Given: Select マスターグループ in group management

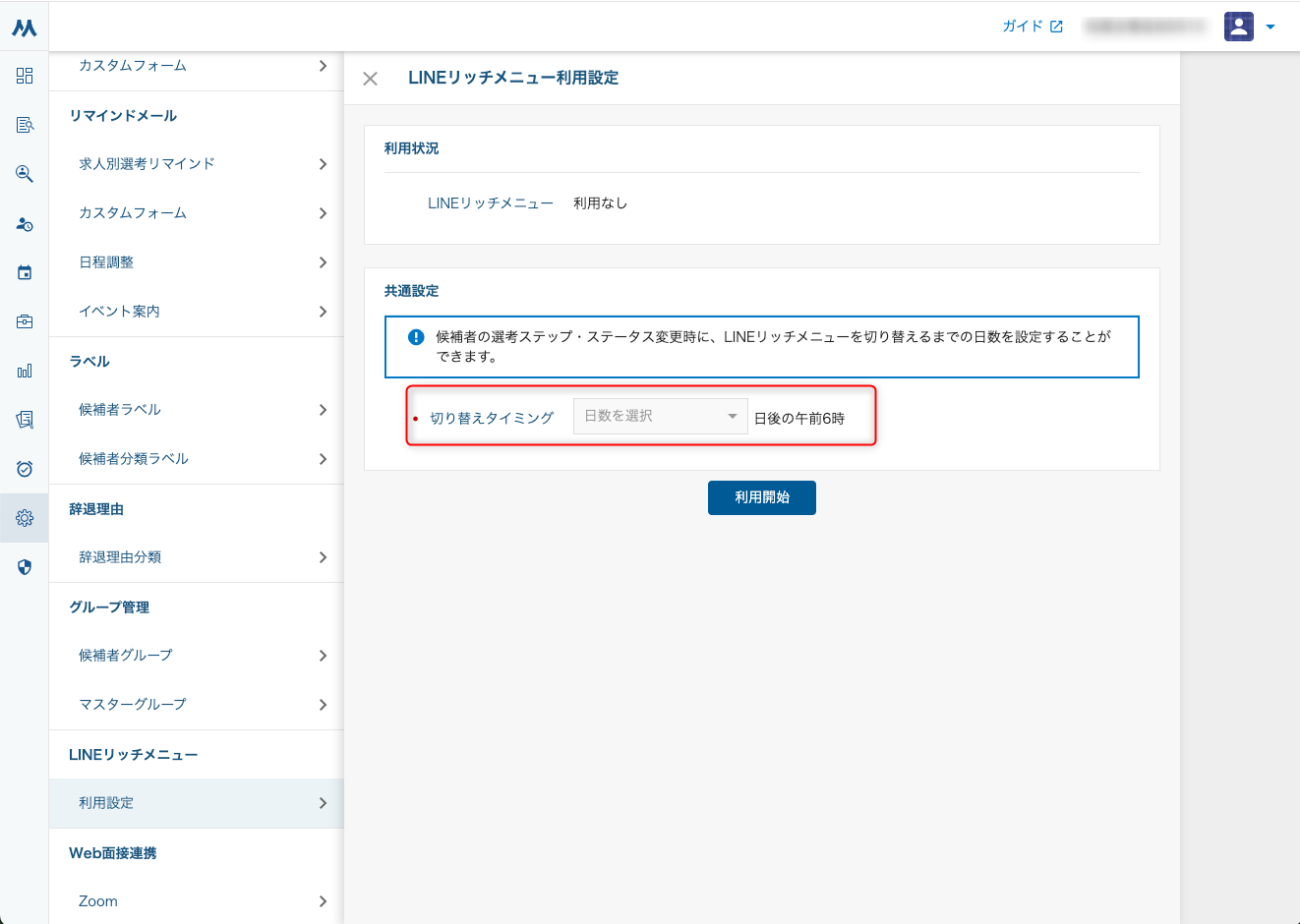Looking at the screenshot, I should pos(197,705).
